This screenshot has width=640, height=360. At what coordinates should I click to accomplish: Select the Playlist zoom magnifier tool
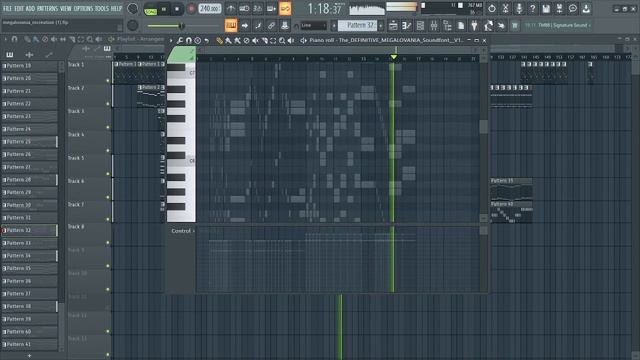pos(90,39)
